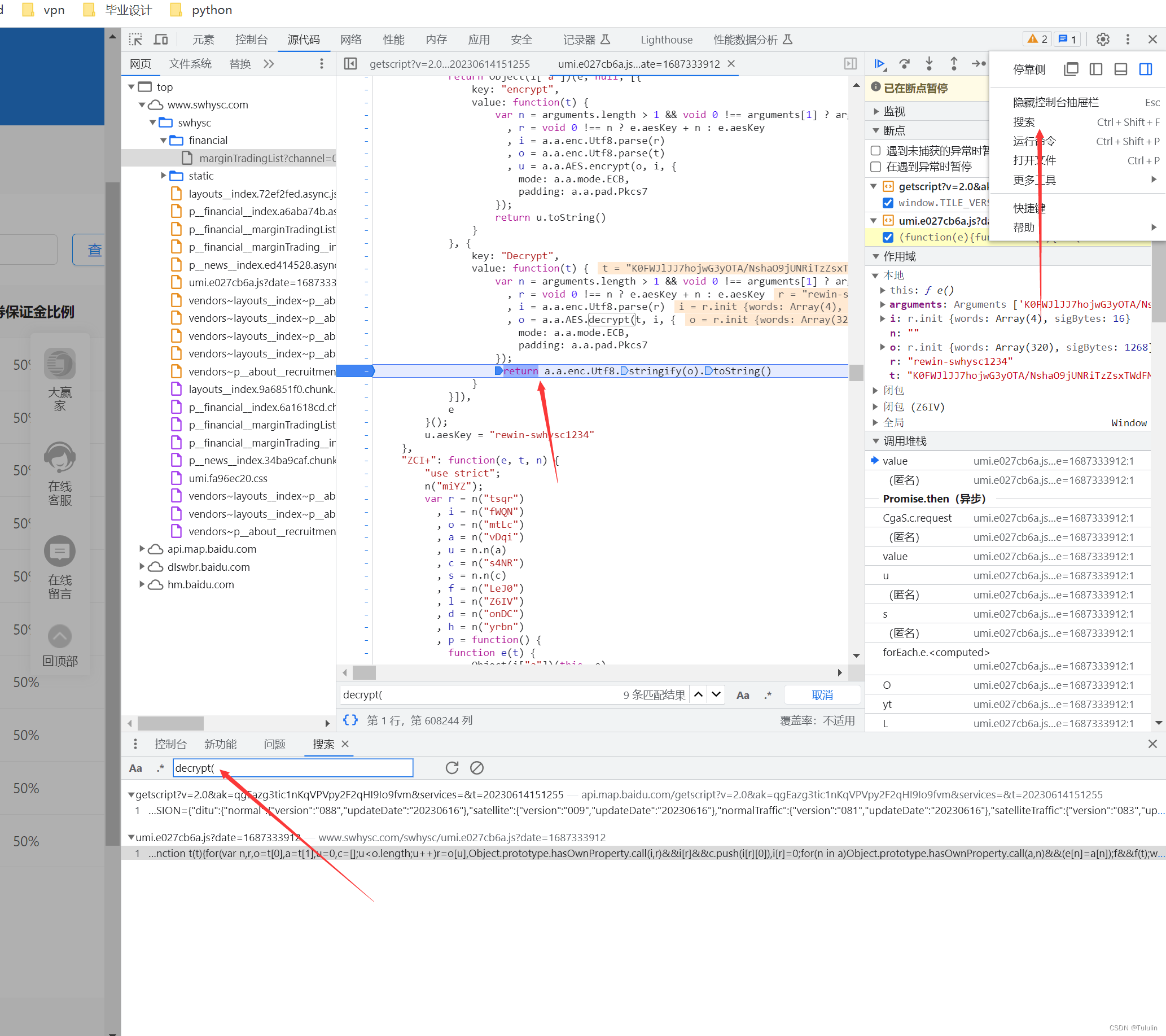Switch to the Elements tab
This screenshot has width=1166, height=1036.
[x=203, y=40]
